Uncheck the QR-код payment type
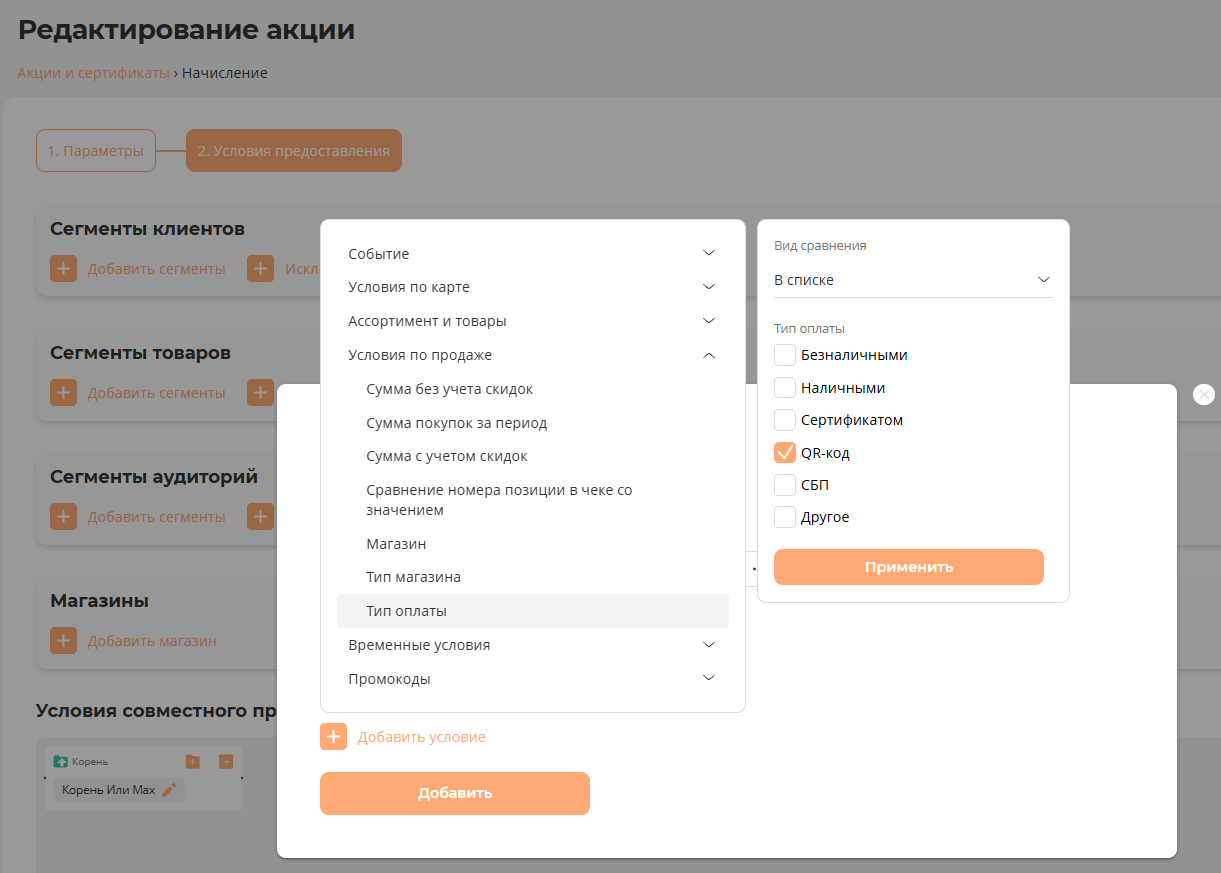Image resolution: width=1221 pixels, height=873 pixels. pos(785,453)
